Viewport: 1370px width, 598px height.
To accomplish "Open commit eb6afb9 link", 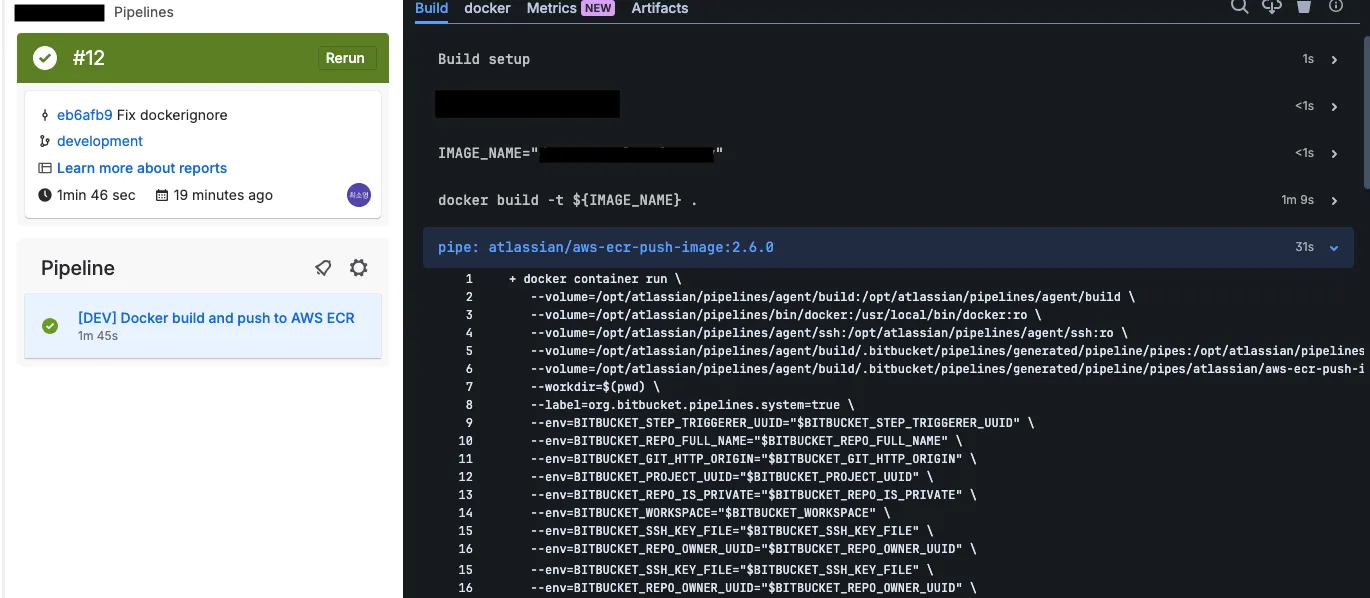I will click(x=84, y=115).
